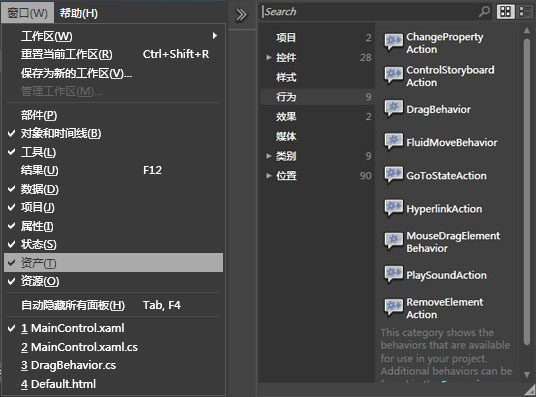The width and height of the screenshot is (536, 397).
Task: Select the 媒体 assets category
Action: [318, 136]
